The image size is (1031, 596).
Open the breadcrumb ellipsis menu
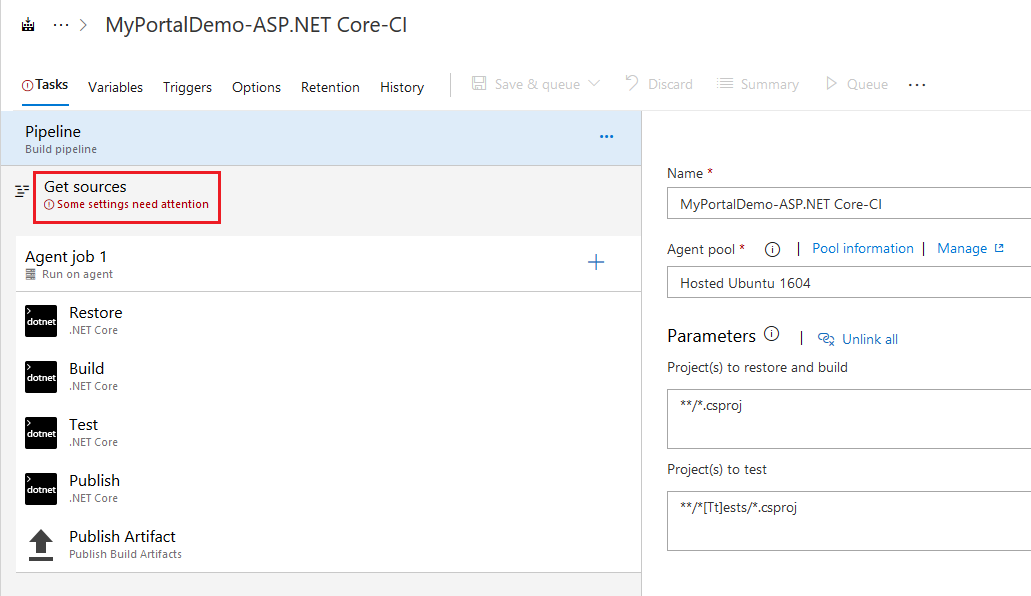coord(60,25)
